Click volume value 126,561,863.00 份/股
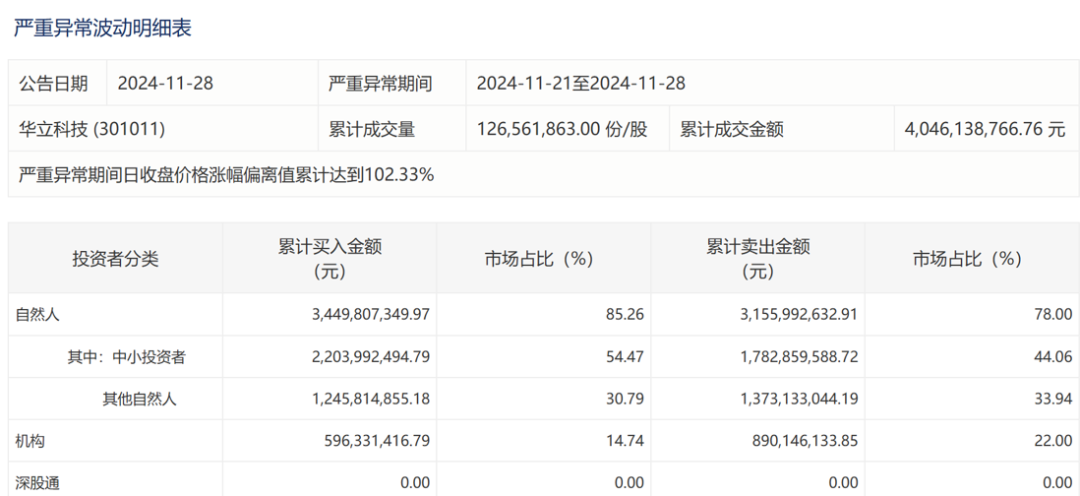The image size is (1080, 496). point(562,130)
